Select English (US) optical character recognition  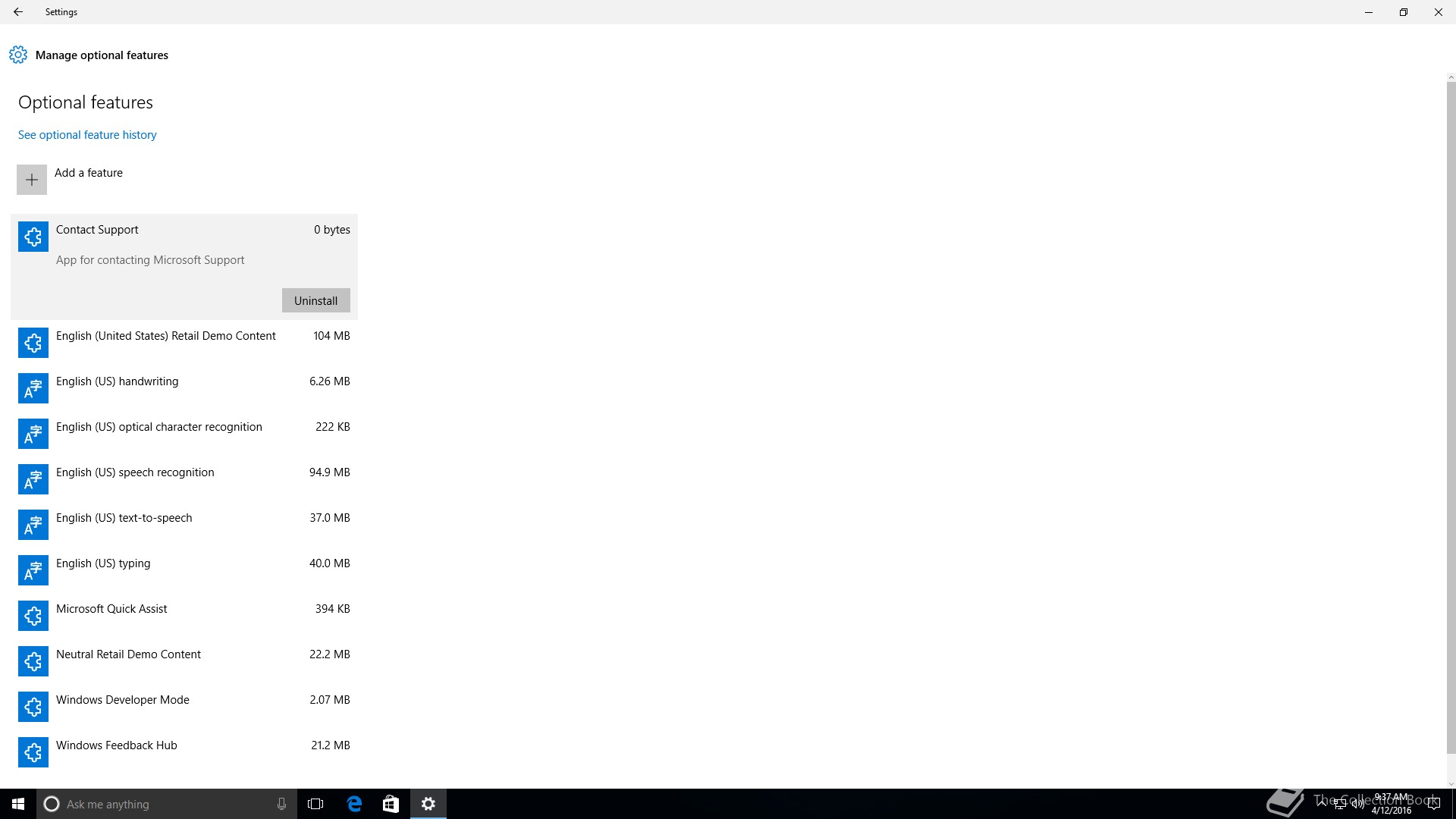click(x=184, y=434)
